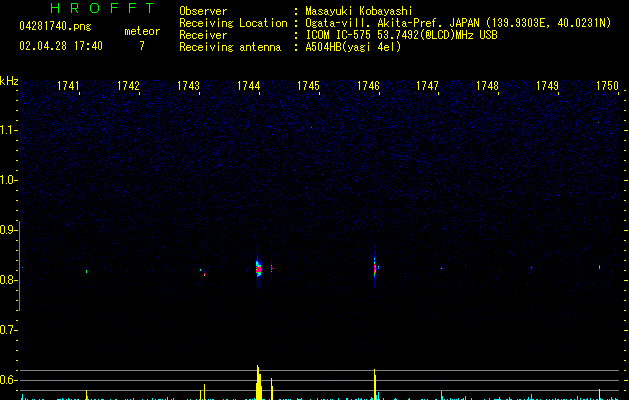629x400 pixels.
Task: Click the 0.8 kHz frequency label
Action: pos(8,280)
